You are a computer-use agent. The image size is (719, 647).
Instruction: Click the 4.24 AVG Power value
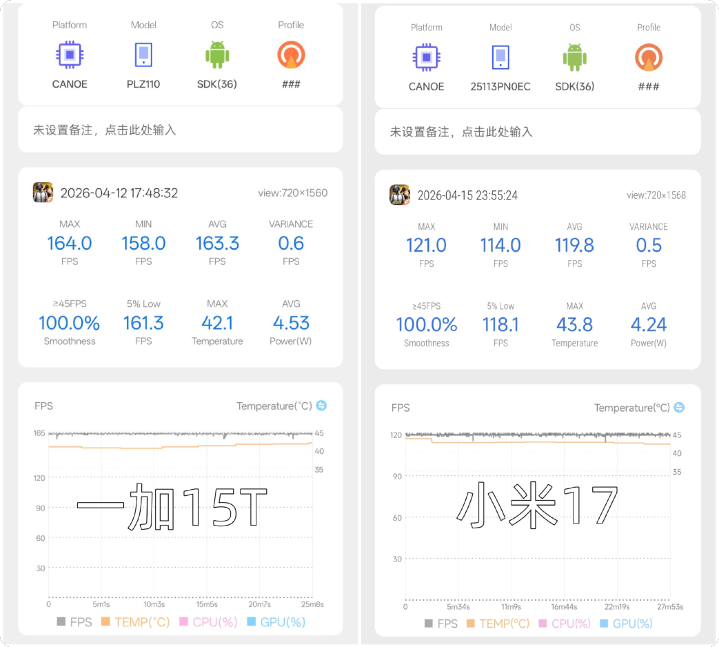click(648, 325)
